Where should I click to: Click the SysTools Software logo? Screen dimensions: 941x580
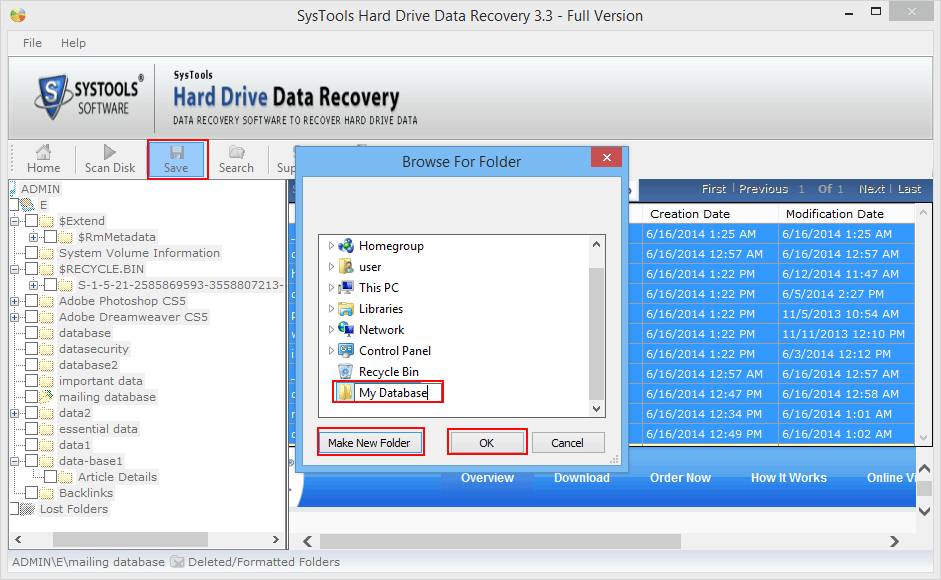(x=89, y=97)
